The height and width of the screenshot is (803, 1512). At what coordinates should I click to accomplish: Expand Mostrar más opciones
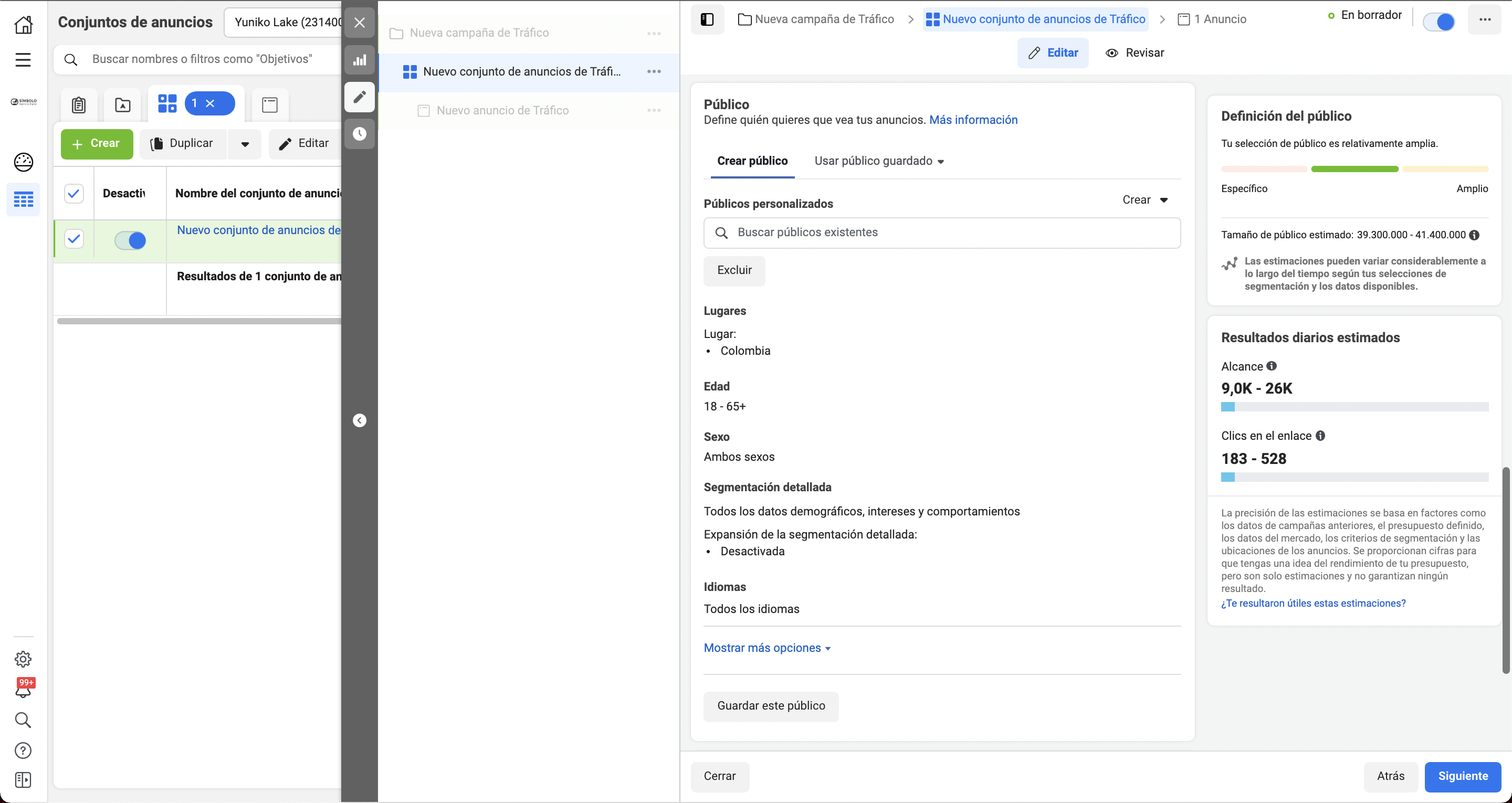pyautogui.click(x=766, y=648)
